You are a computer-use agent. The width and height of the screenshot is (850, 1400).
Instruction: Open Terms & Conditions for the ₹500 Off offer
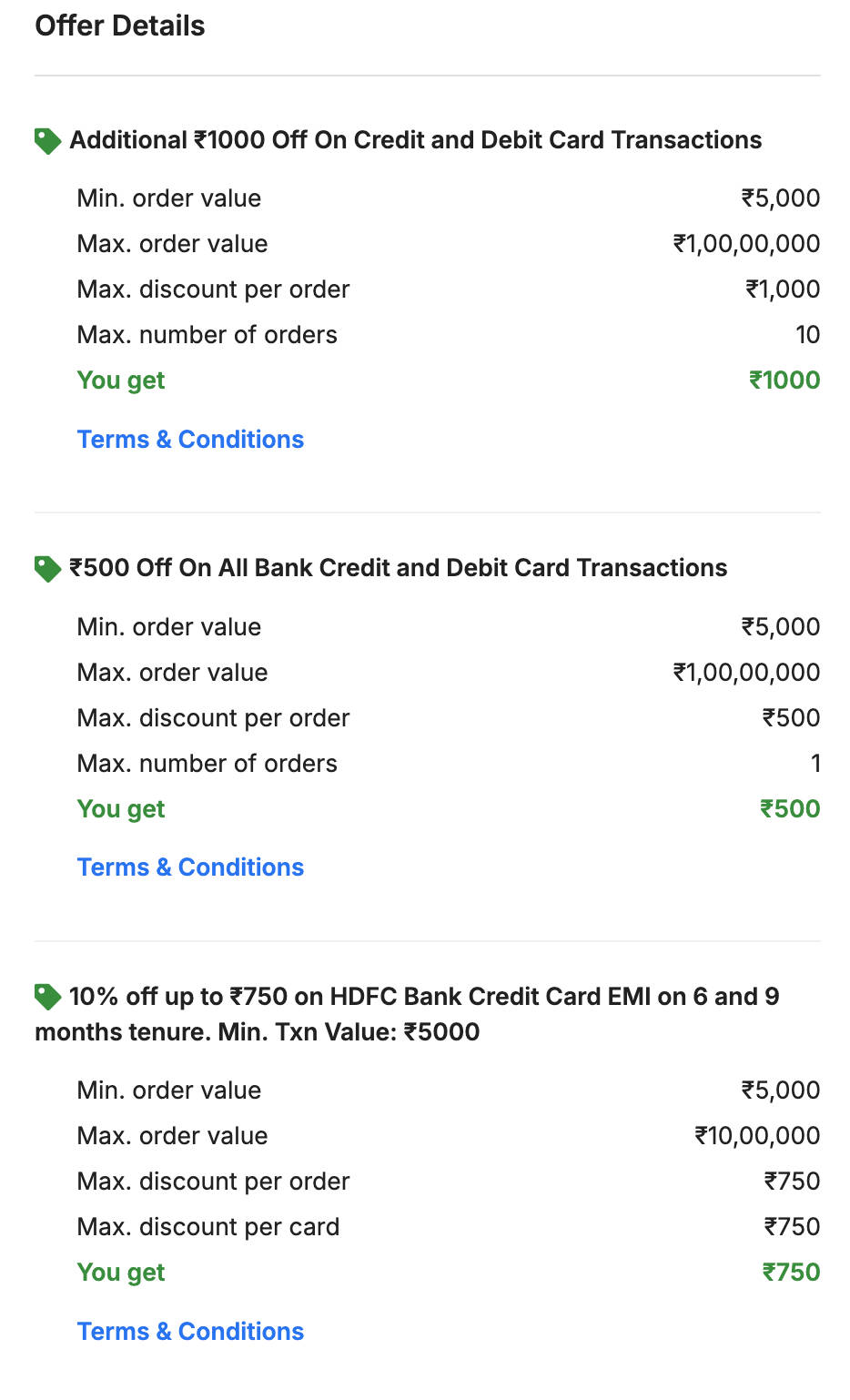pos(190,867)
